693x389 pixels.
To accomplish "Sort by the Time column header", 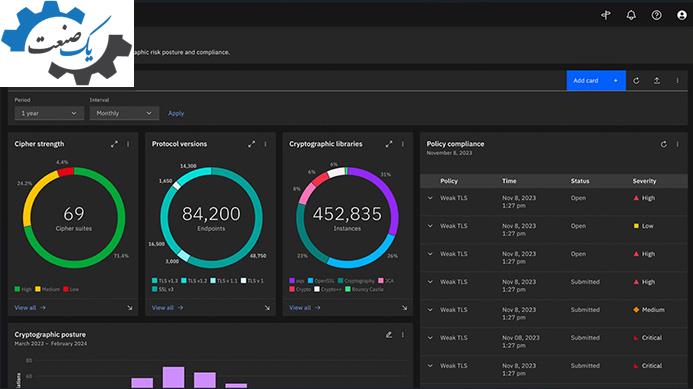I will click(x=509, y=181).
